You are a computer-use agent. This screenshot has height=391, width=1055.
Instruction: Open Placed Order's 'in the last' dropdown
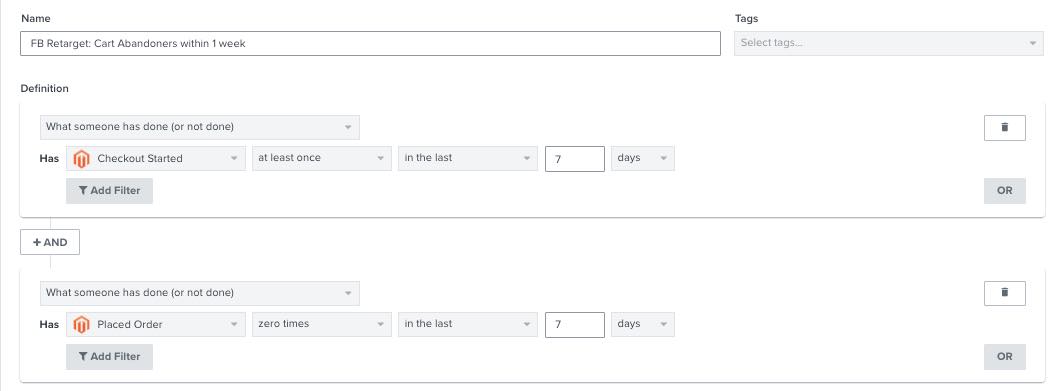click(468, 324)
